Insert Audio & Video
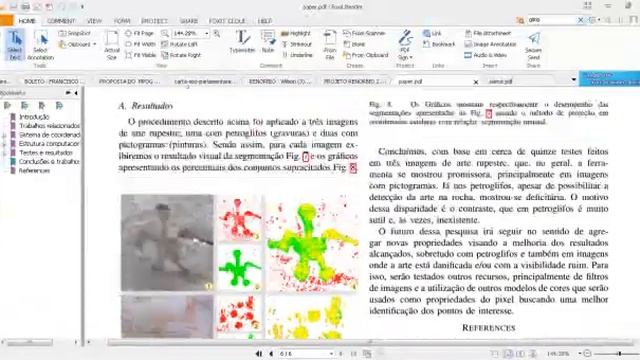The image size is (640, 360). coord(486,55)
